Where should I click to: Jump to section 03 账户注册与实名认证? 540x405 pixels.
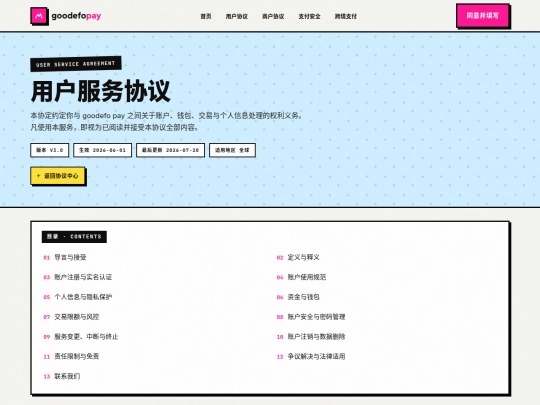pos(77,277)
